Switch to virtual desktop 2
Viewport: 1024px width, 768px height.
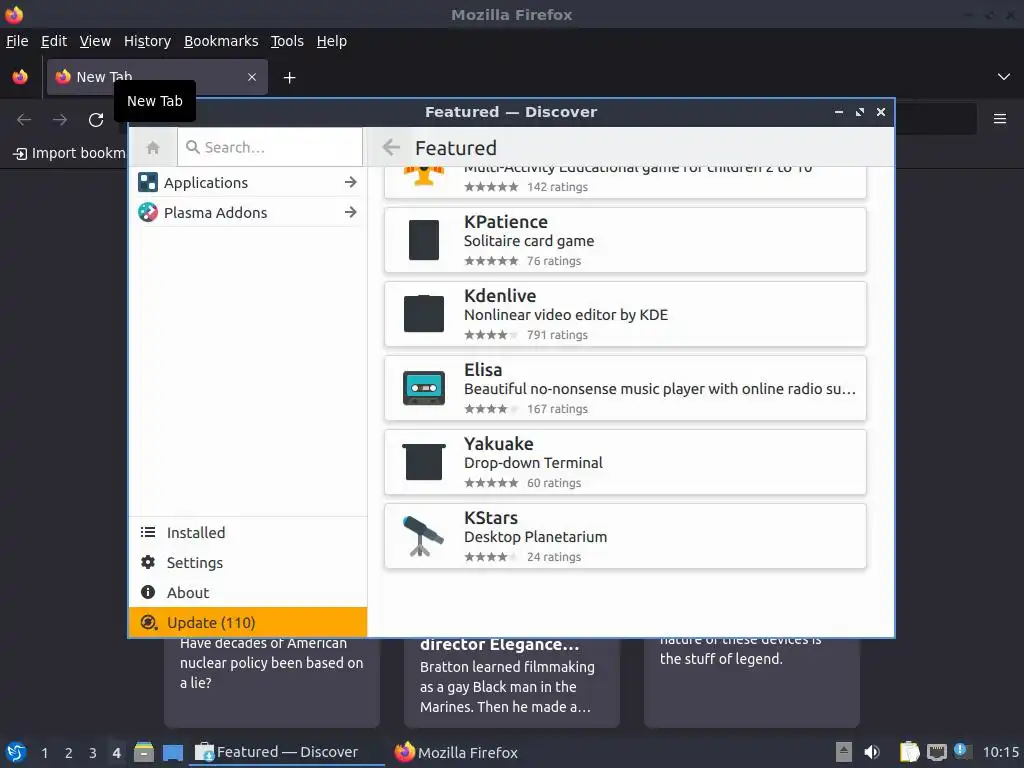tap(69, 752)
